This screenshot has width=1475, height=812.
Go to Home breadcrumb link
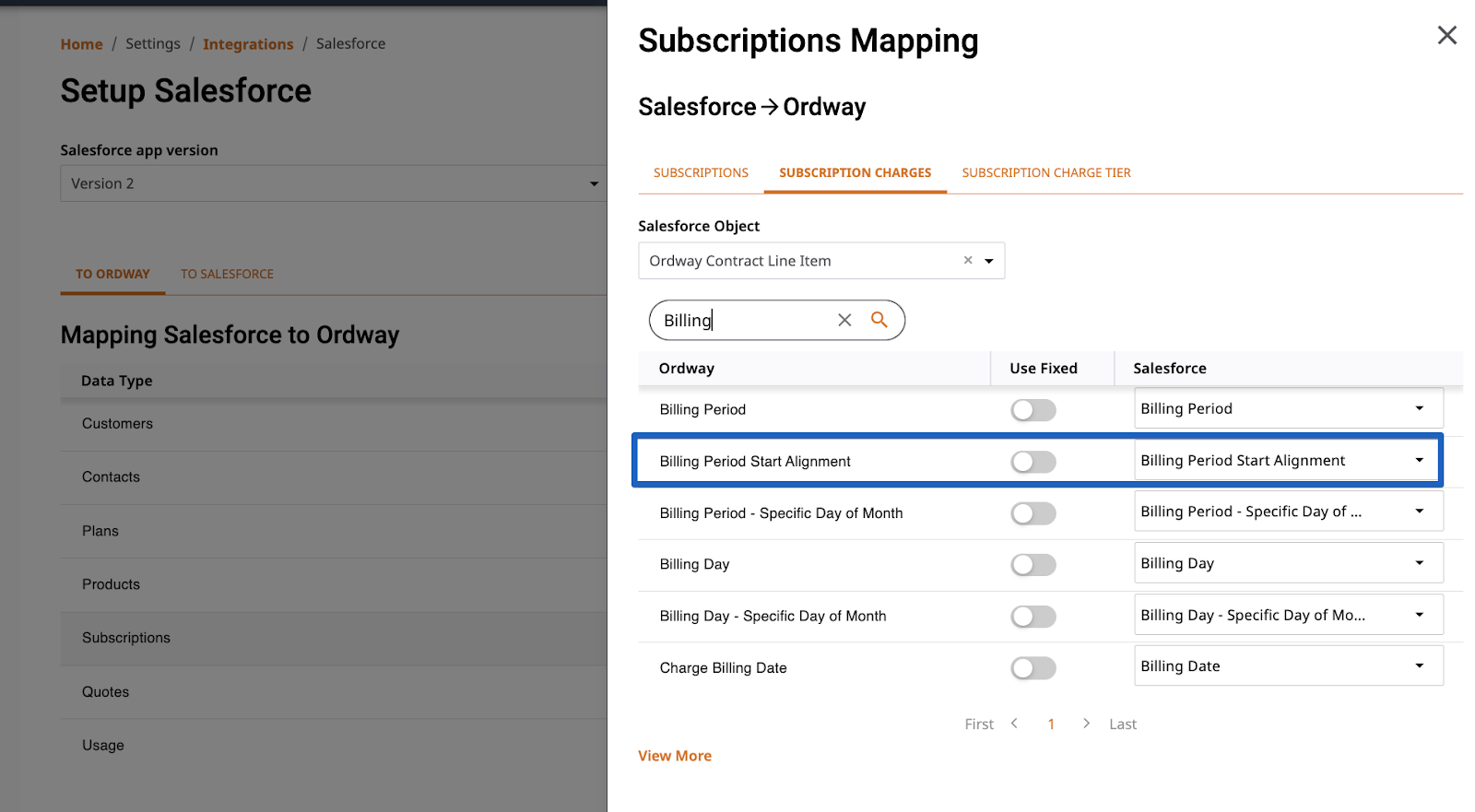coord(81,44)
